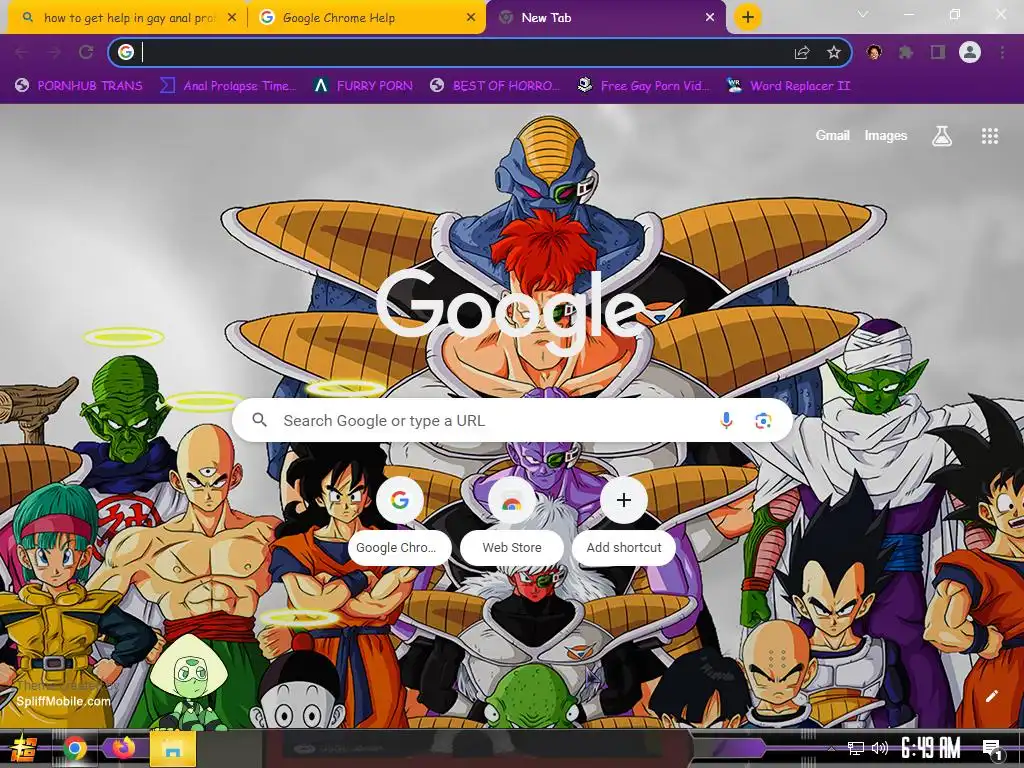
Task: Open the Windows Start button
Action: pos(22,748)
